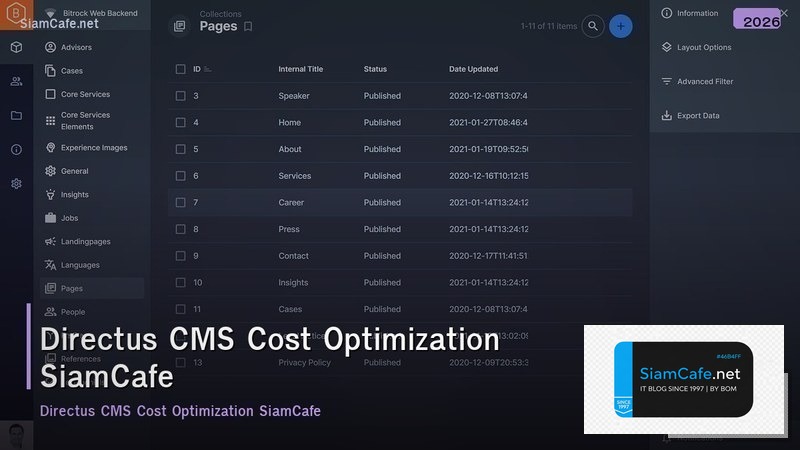The image size is (800, 450).
Task: Open the File Library folder icon
Action: (16, 115)
